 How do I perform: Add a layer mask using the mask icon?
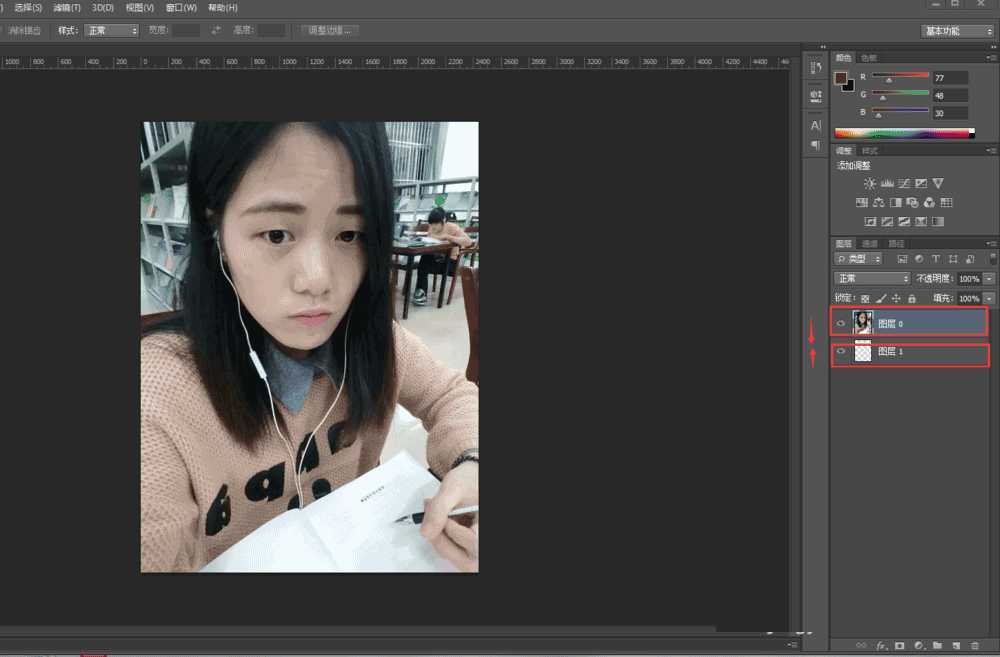900,645
